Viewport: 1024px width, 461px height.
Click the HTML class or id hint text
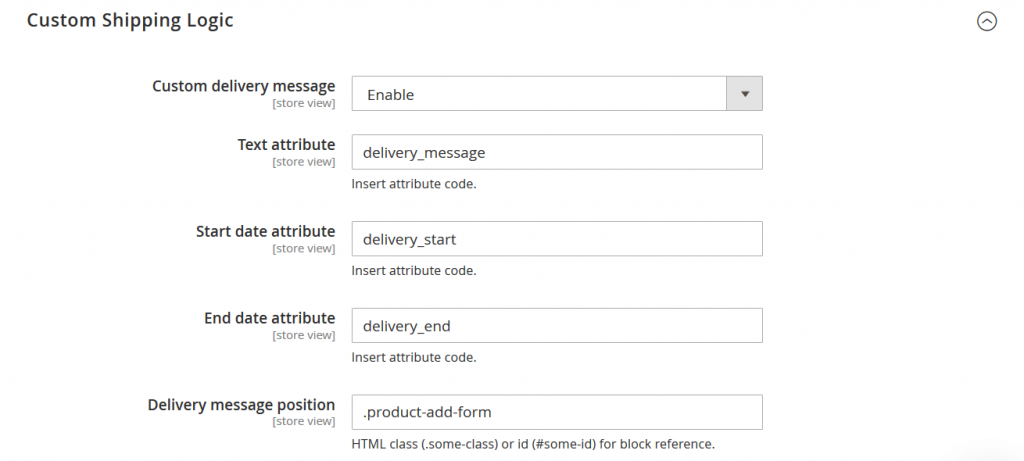pyautogui.click(x=533, y=444)
